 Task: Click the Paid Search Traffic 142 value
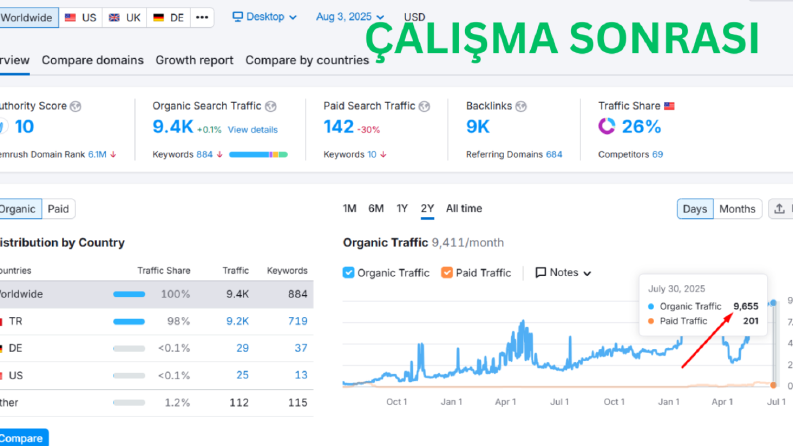tap(338, 127)
